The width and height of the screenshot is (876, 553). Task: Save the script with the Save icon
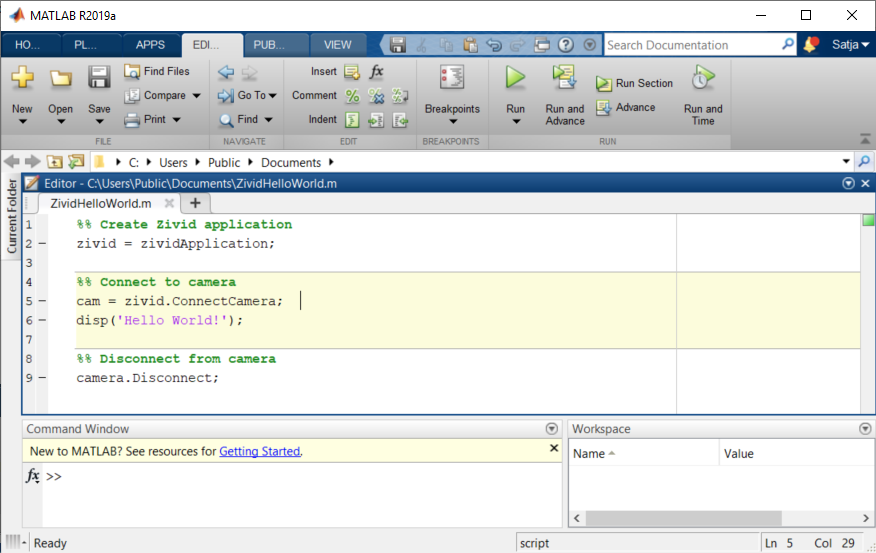click(x=99, y=77)
